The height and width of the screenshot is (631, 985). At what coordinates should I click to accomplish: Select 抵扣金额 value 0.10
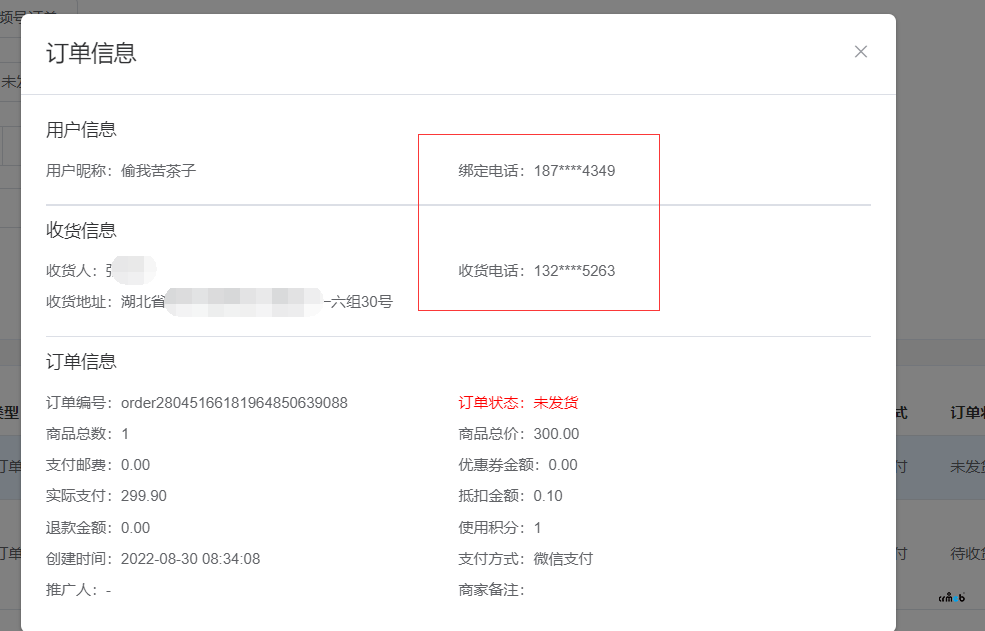point(548,496)
